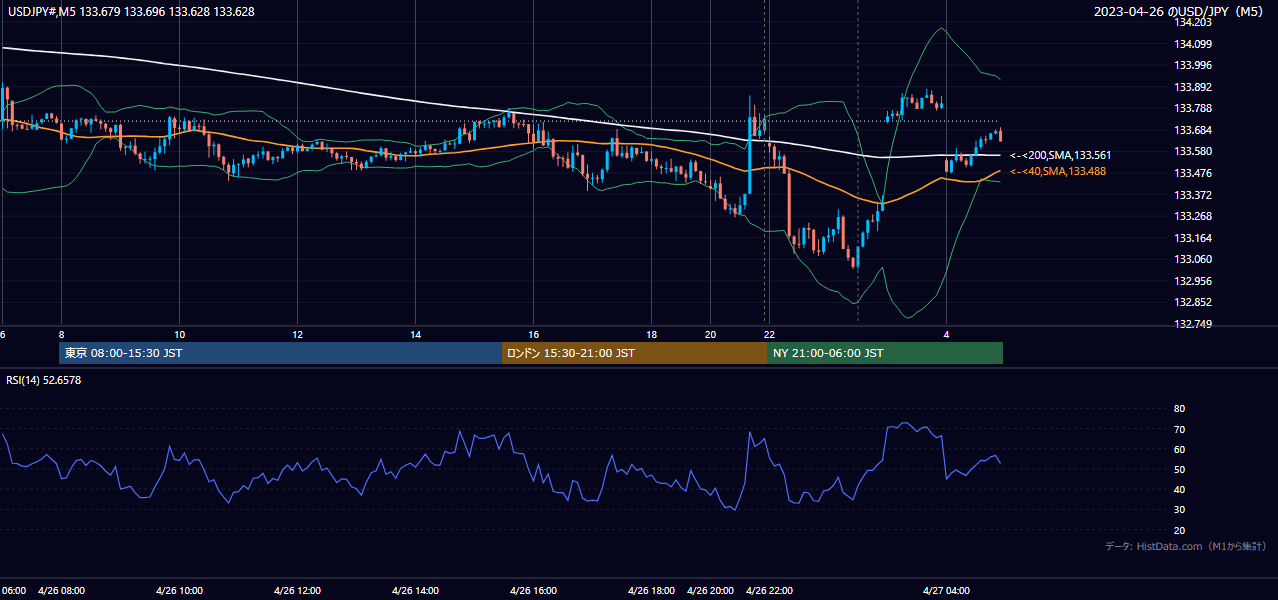Click hour label 22 under the price chart
This screenshot has width=1278, height=600.
pyautogui.click(x=769, y=334)
